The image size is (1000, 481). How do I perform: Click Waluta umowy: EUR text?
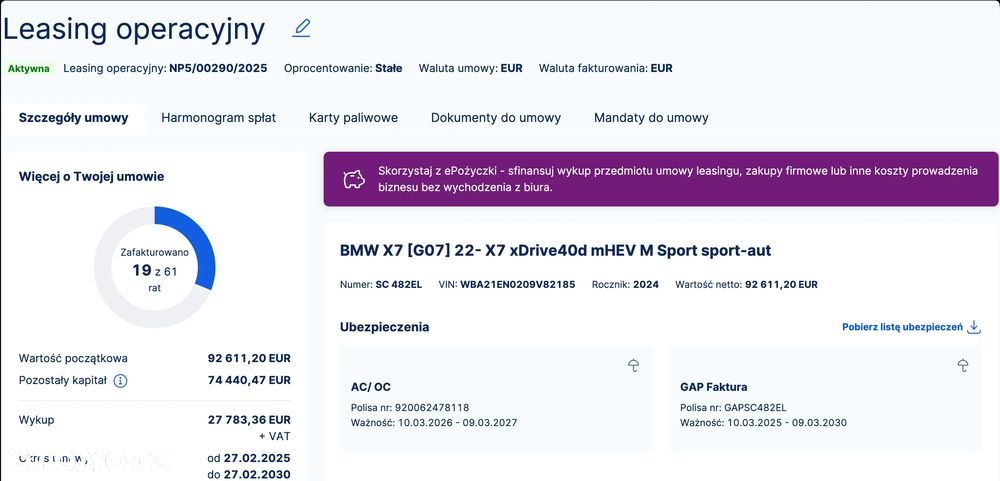click(x=471, y=68)
